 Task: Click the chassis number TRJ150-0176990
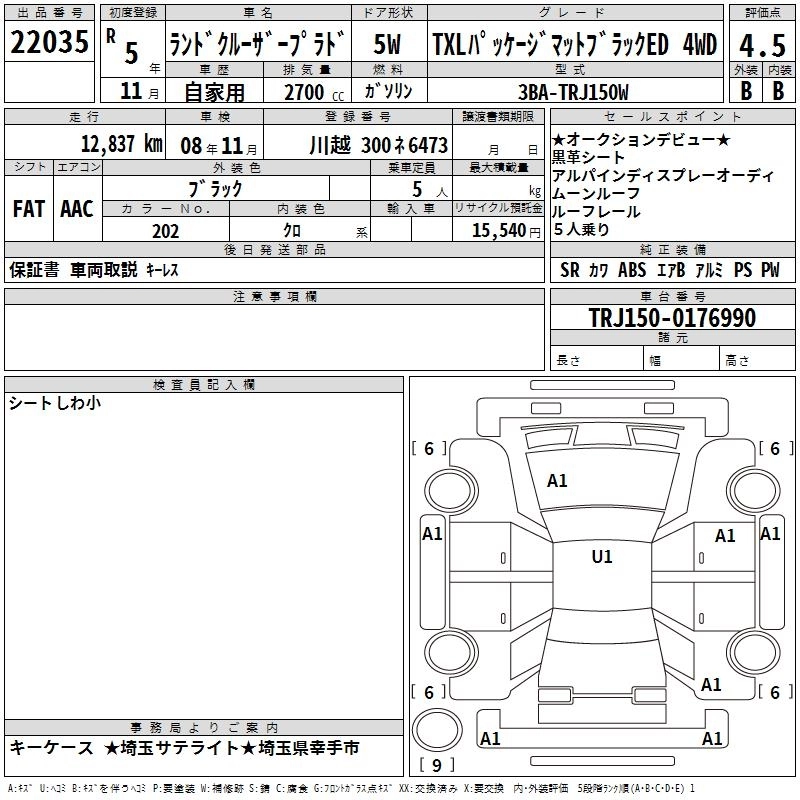pyautogui.click(x=672, y=319)
